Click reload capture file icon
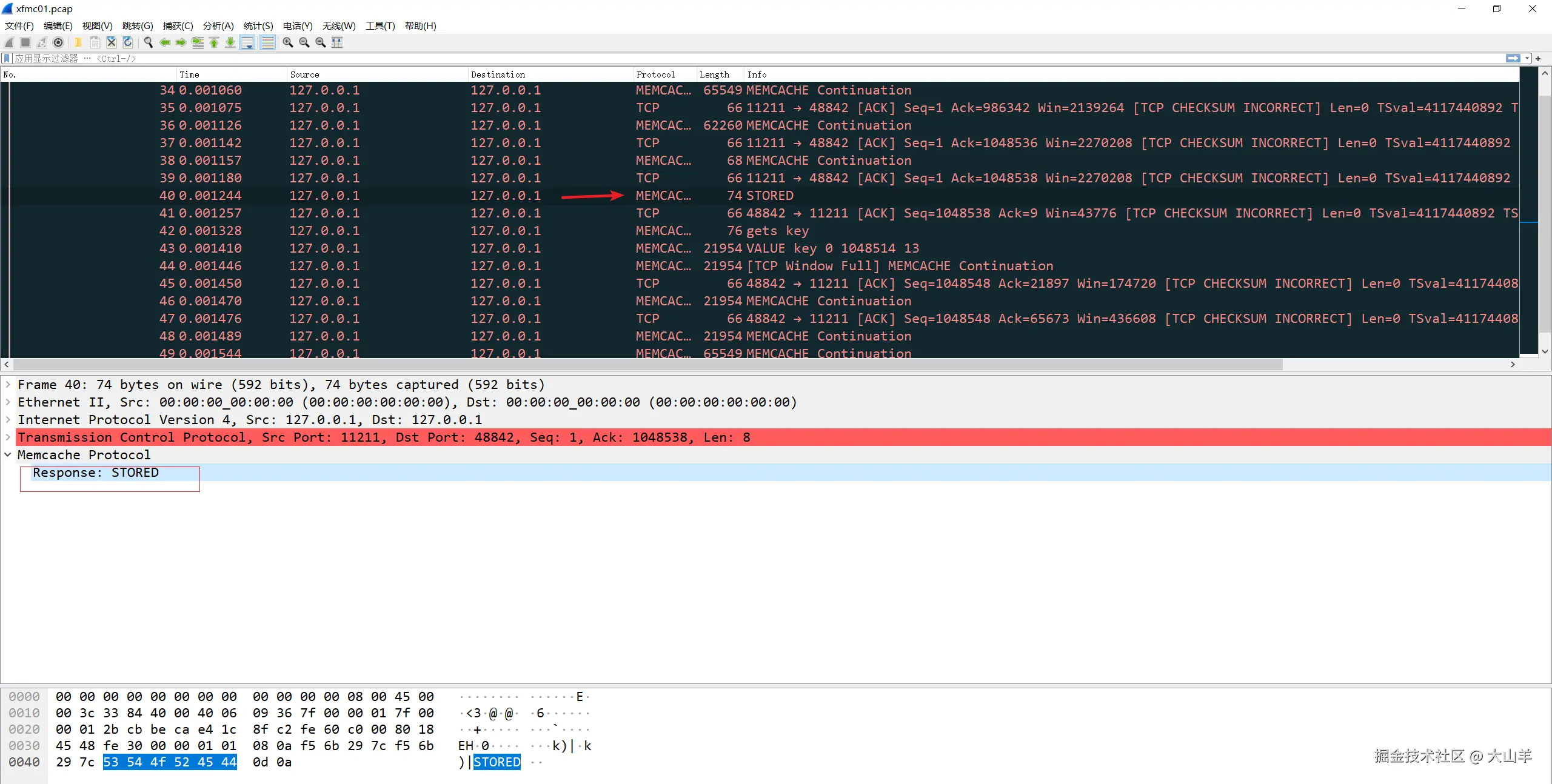The width and height of the screenshot is (1552, 784). pos(128,42)
